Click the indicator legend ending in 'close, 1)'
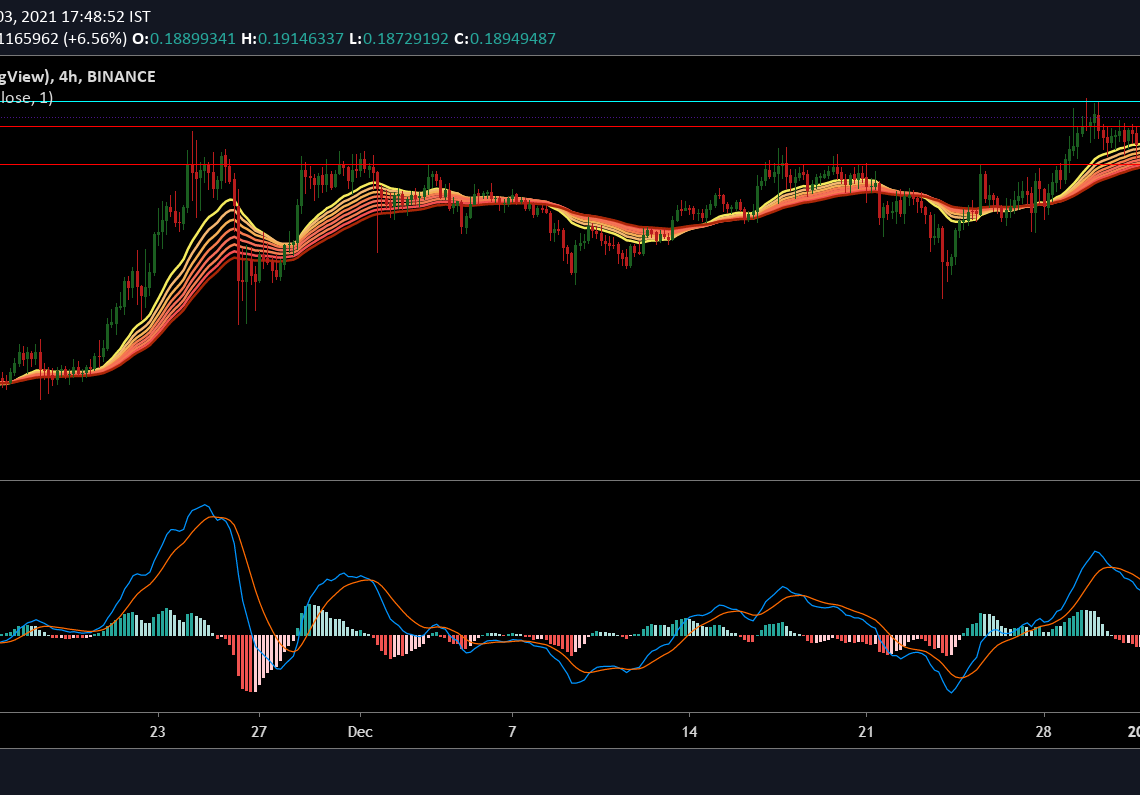 pos(26,98)
